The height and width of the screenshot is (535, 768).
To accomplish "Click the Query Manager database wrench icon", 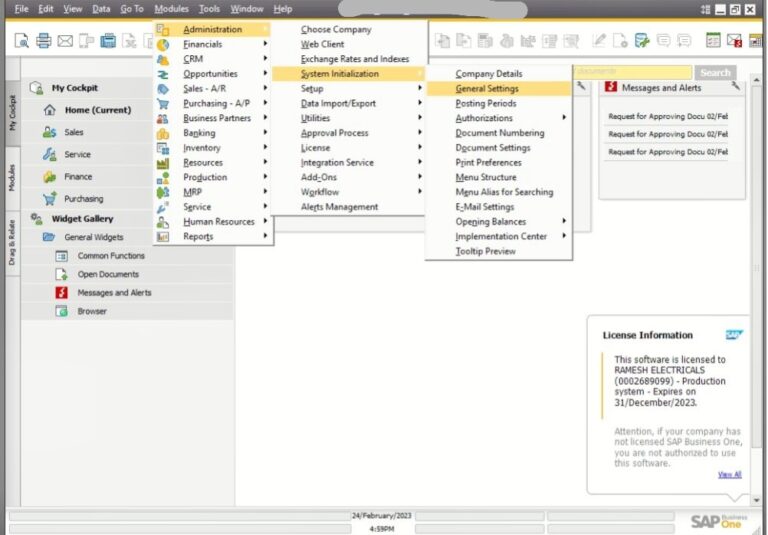I will coord(642,40).
